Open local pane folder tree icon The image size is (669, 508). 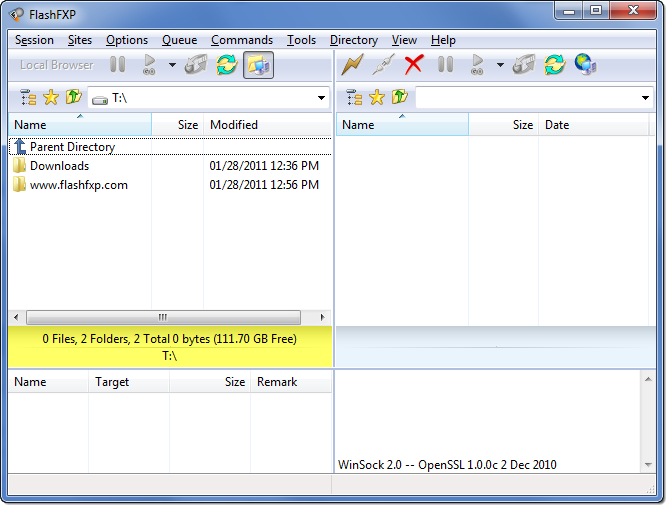[x=28, y=98]
